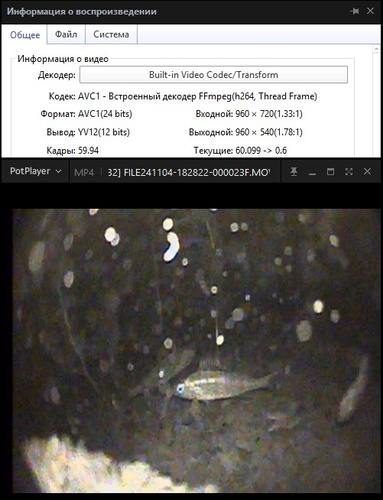
Task: Click the bright white spot in video
Action: pos(171,247)
